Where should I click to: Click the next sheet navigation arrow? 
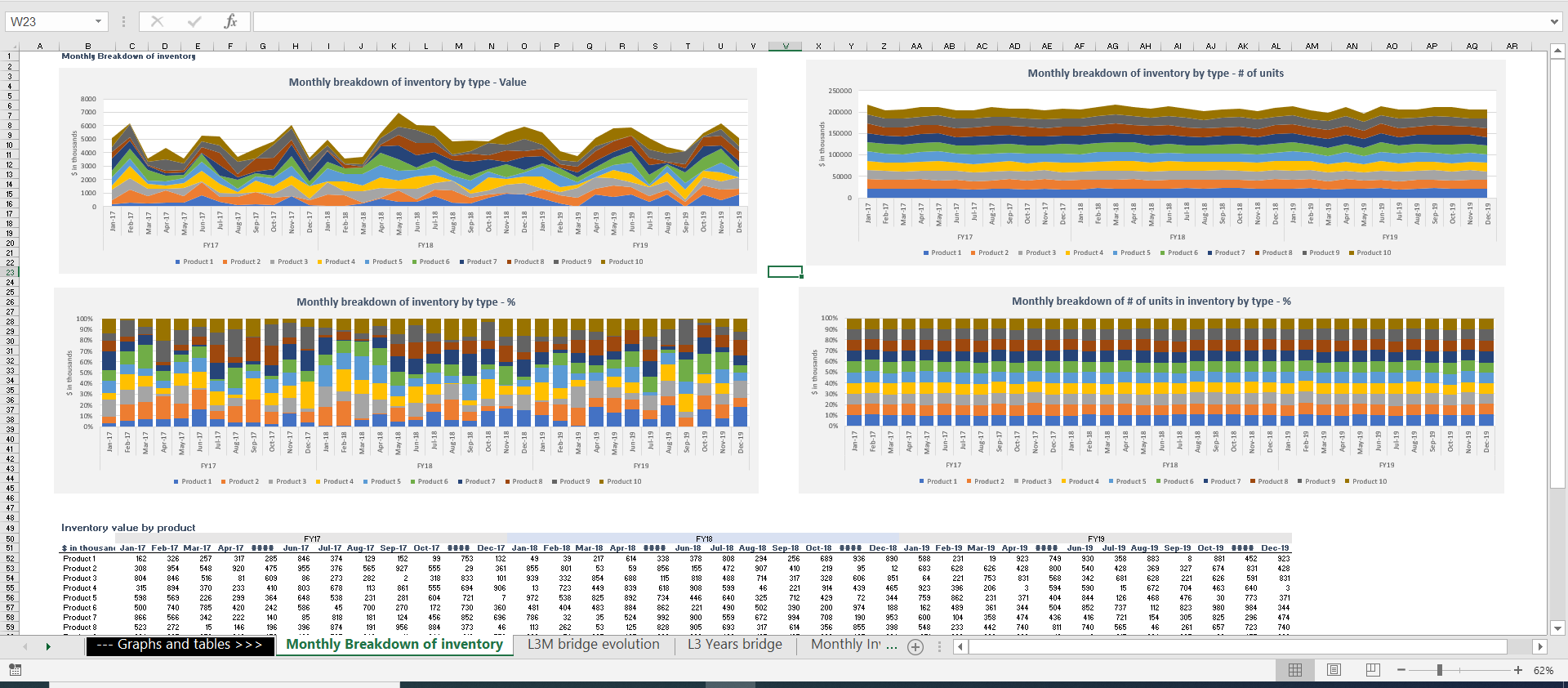click(x=48, y=646)
